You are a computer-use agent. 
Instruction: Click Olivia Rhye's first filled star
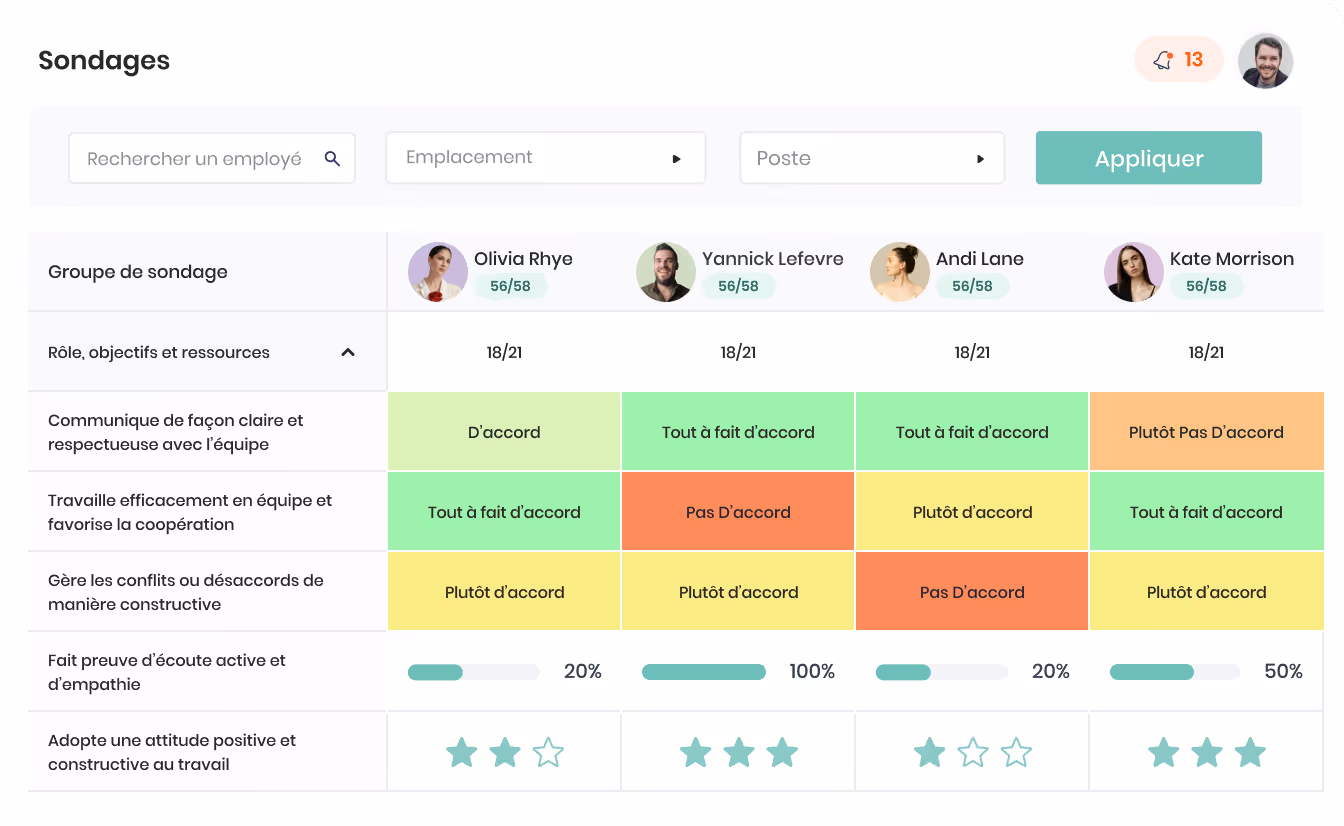click(461, 752)
